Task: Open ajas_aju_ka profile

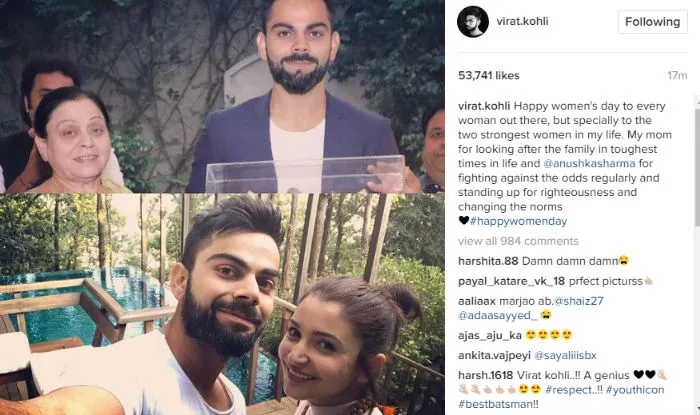Action: (490, 335)
